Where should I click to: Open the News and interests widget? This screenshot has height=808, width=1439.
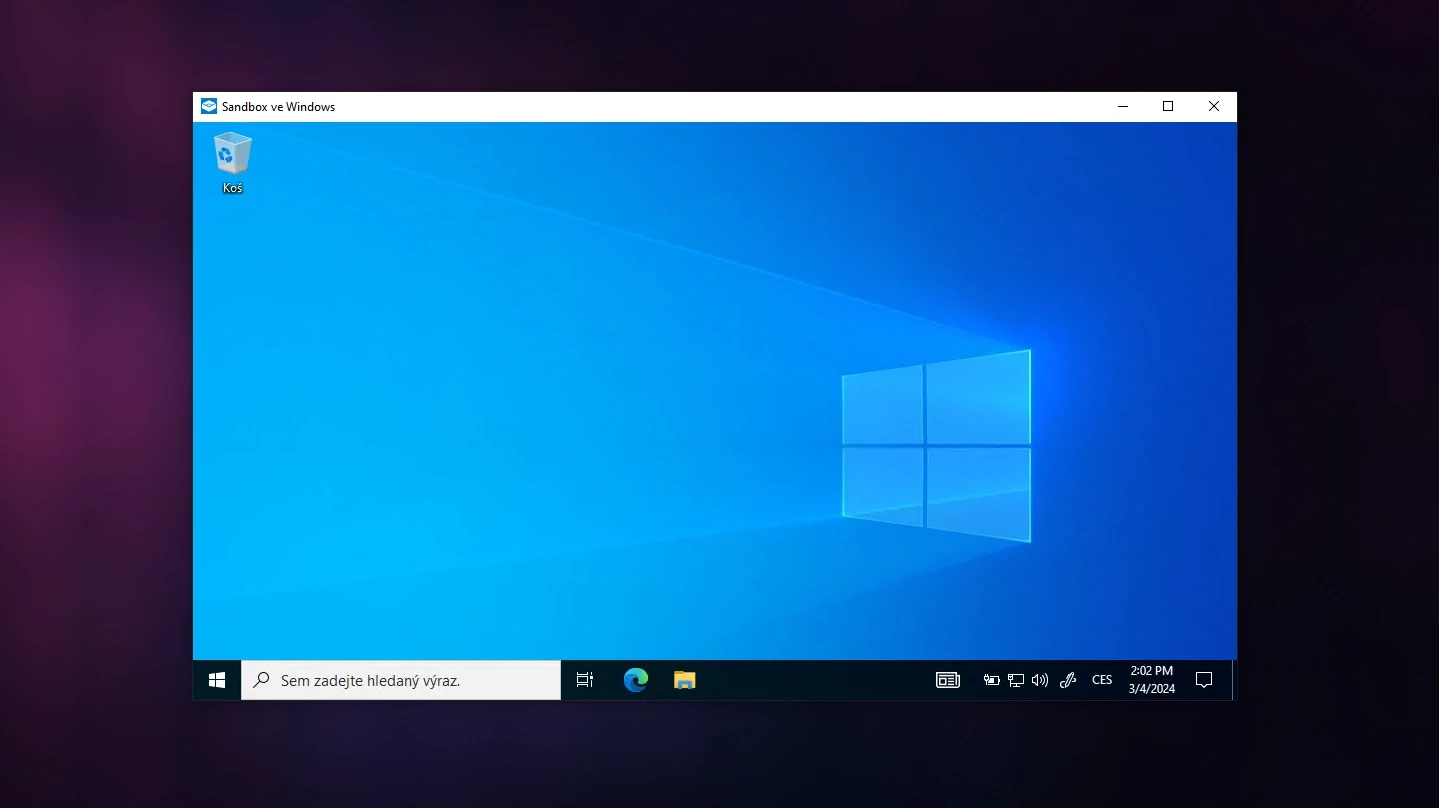coord(947,680)
